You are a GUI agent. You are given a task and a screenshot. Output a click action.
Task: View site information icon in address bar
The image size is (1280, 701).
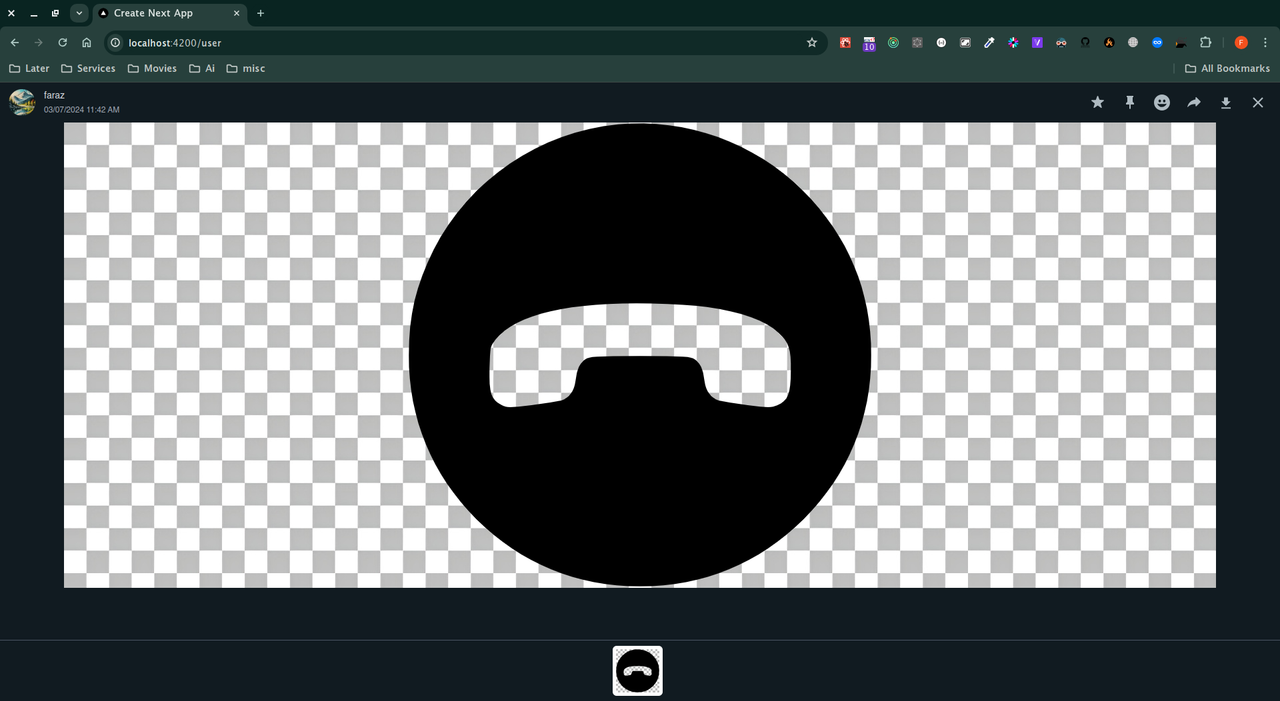115,43
